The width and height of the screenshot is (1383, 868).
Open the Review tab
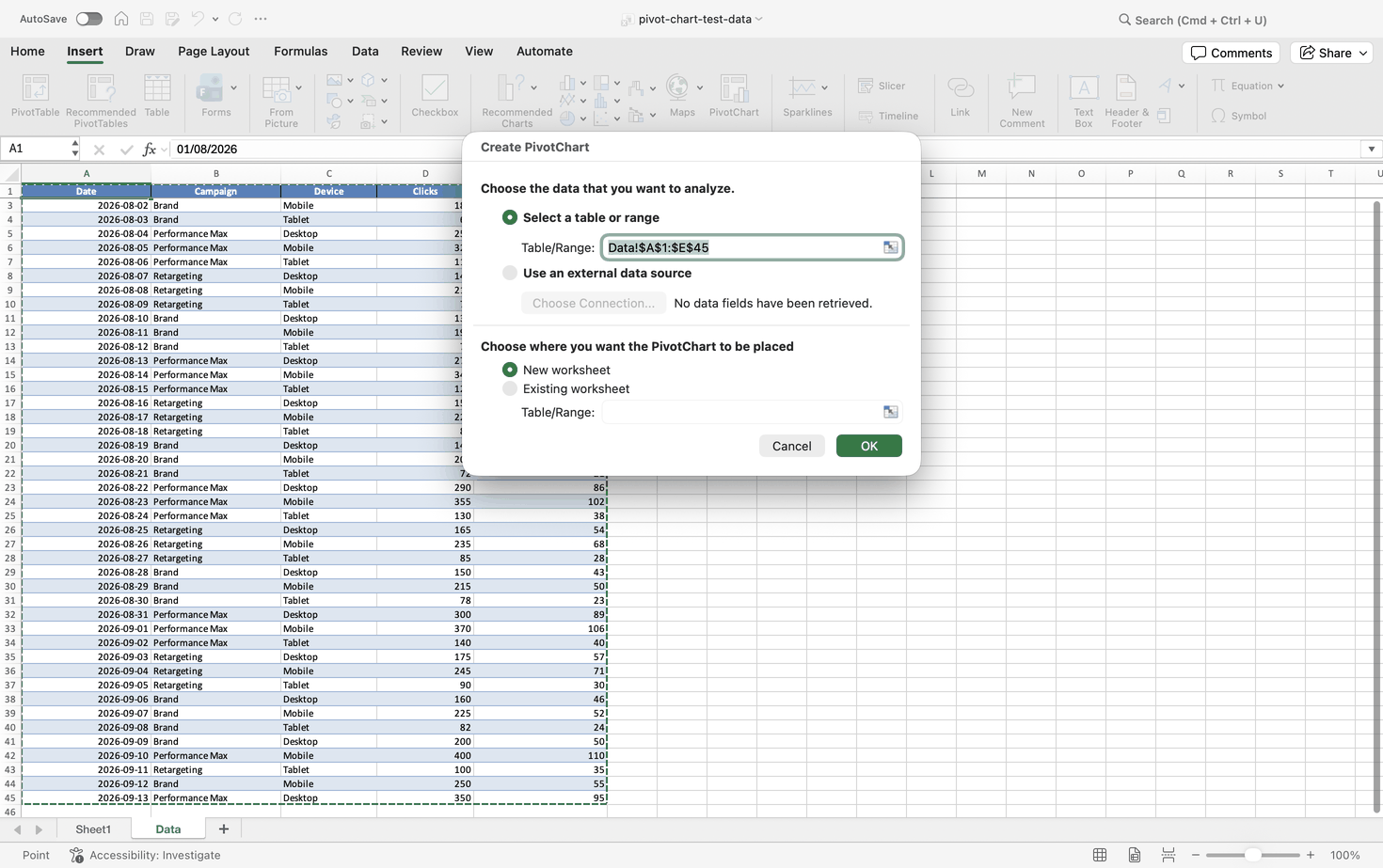[x=421, y=52]
